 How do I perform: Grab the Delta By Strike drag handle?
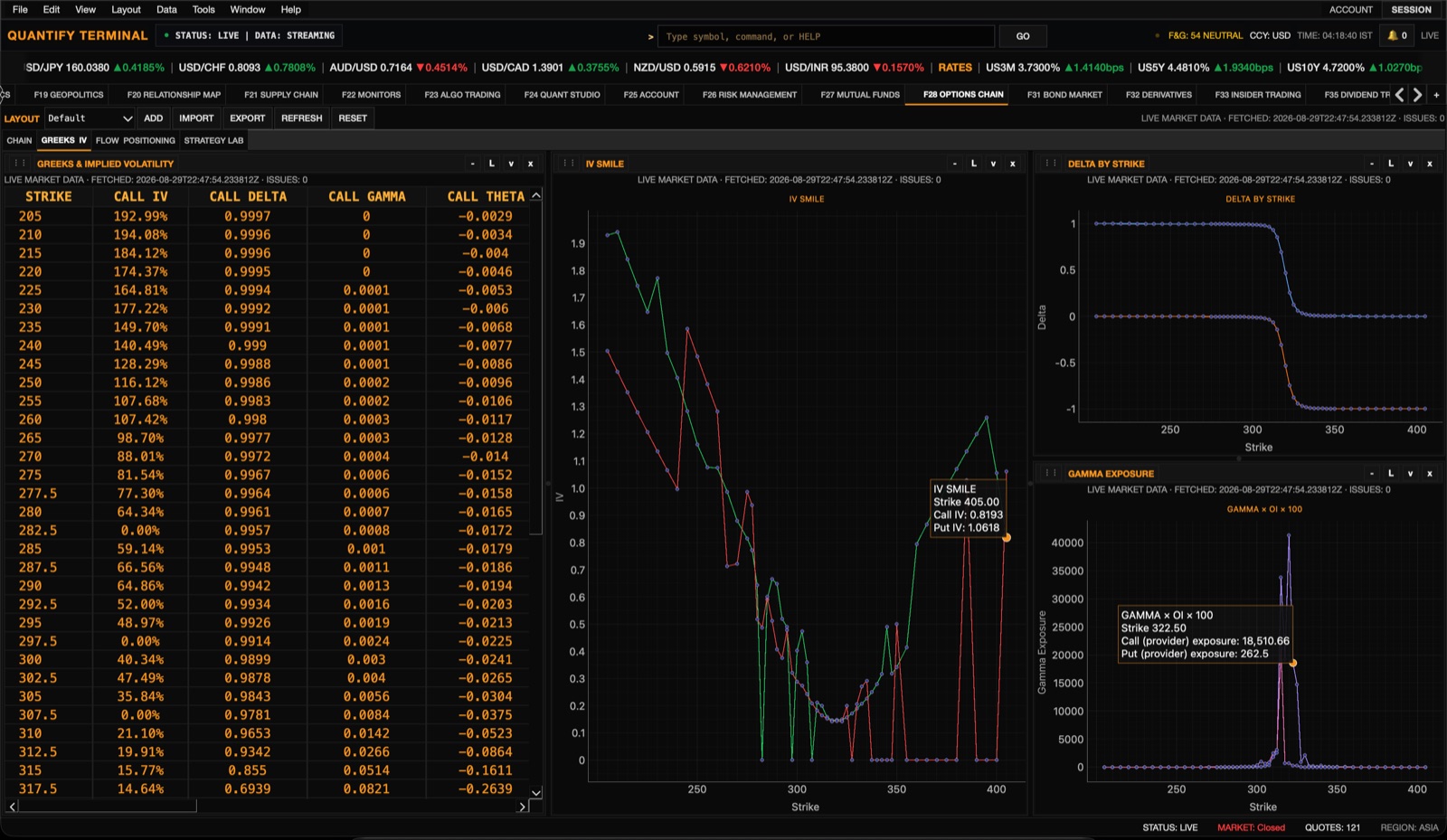point(1050,164)
